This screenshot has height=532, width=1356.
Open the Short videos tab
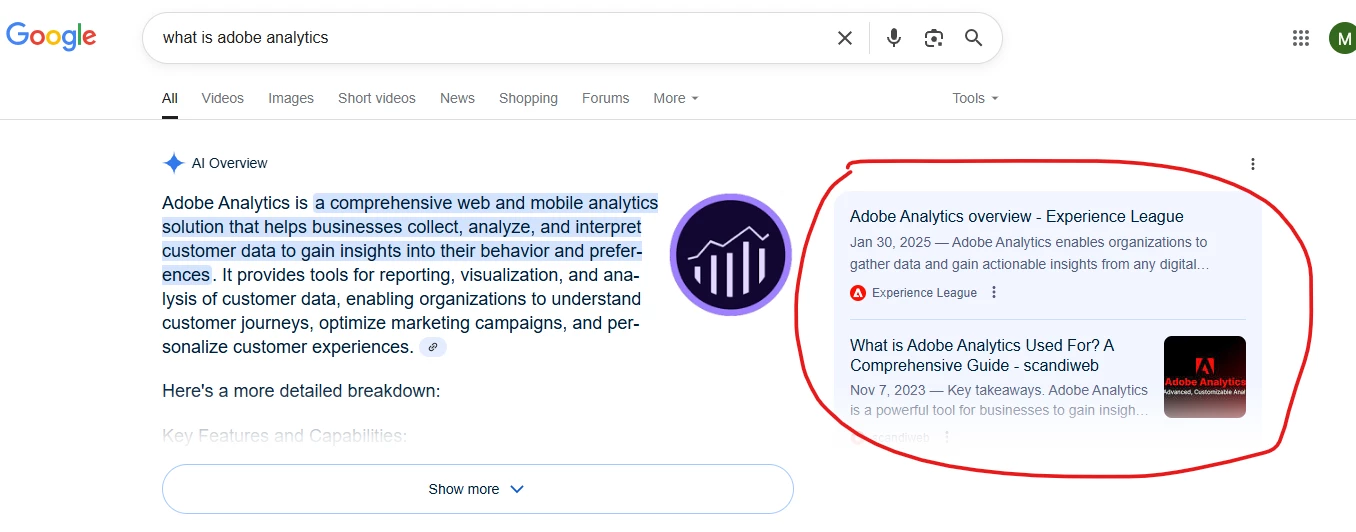tap(377, 98)
